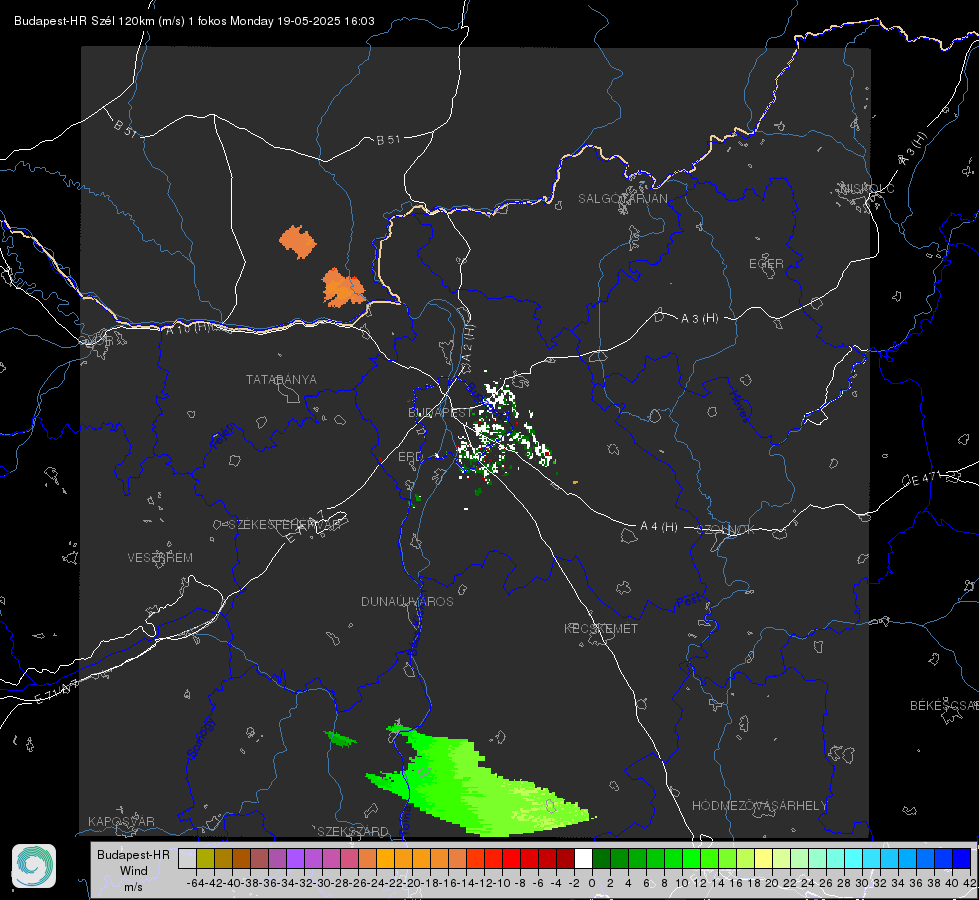979x900 pixels.
Task: Click the blue 'Heves' county label
Action: tap(740, 406)
